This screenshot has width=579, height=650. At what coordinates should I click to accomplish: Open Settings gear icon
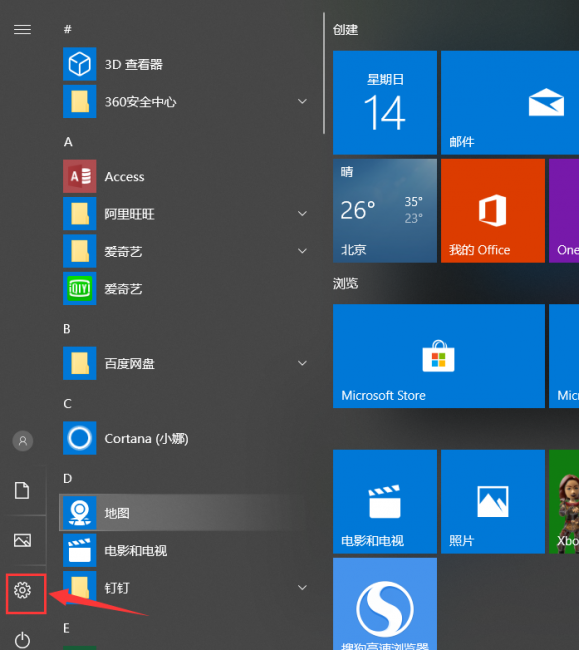(x=22, y=590)
